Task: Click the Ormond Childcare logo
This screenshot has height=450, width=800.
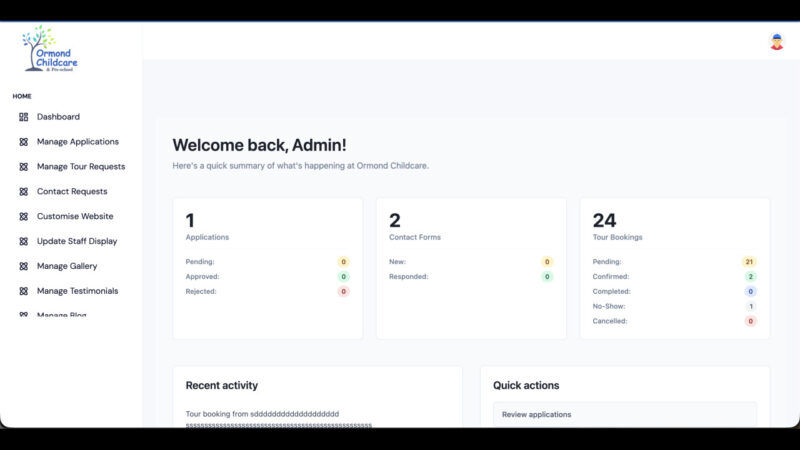Action: (x=50, y=48)
